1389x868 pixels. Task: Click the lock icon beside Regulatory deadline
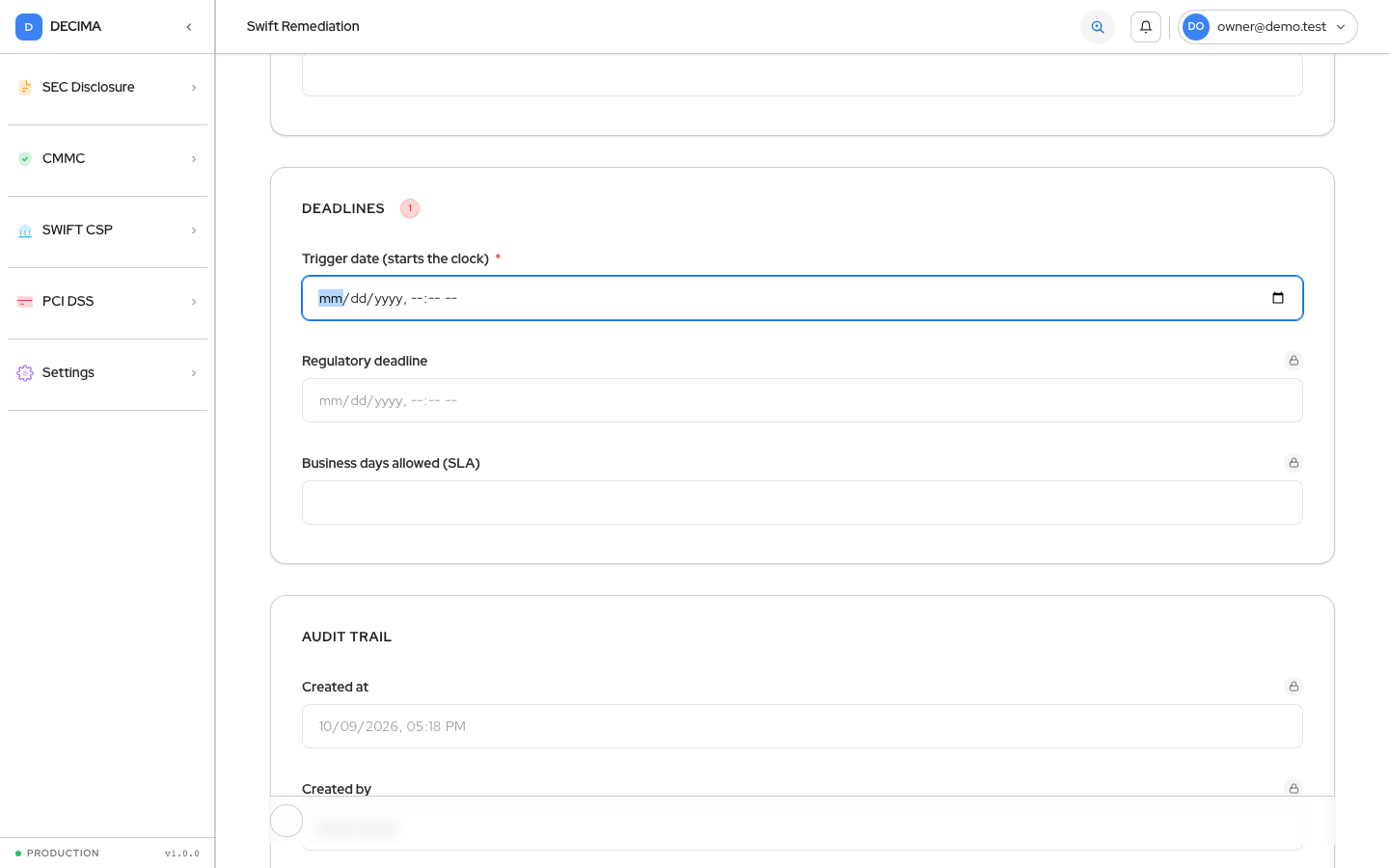tap(1294, 361)
